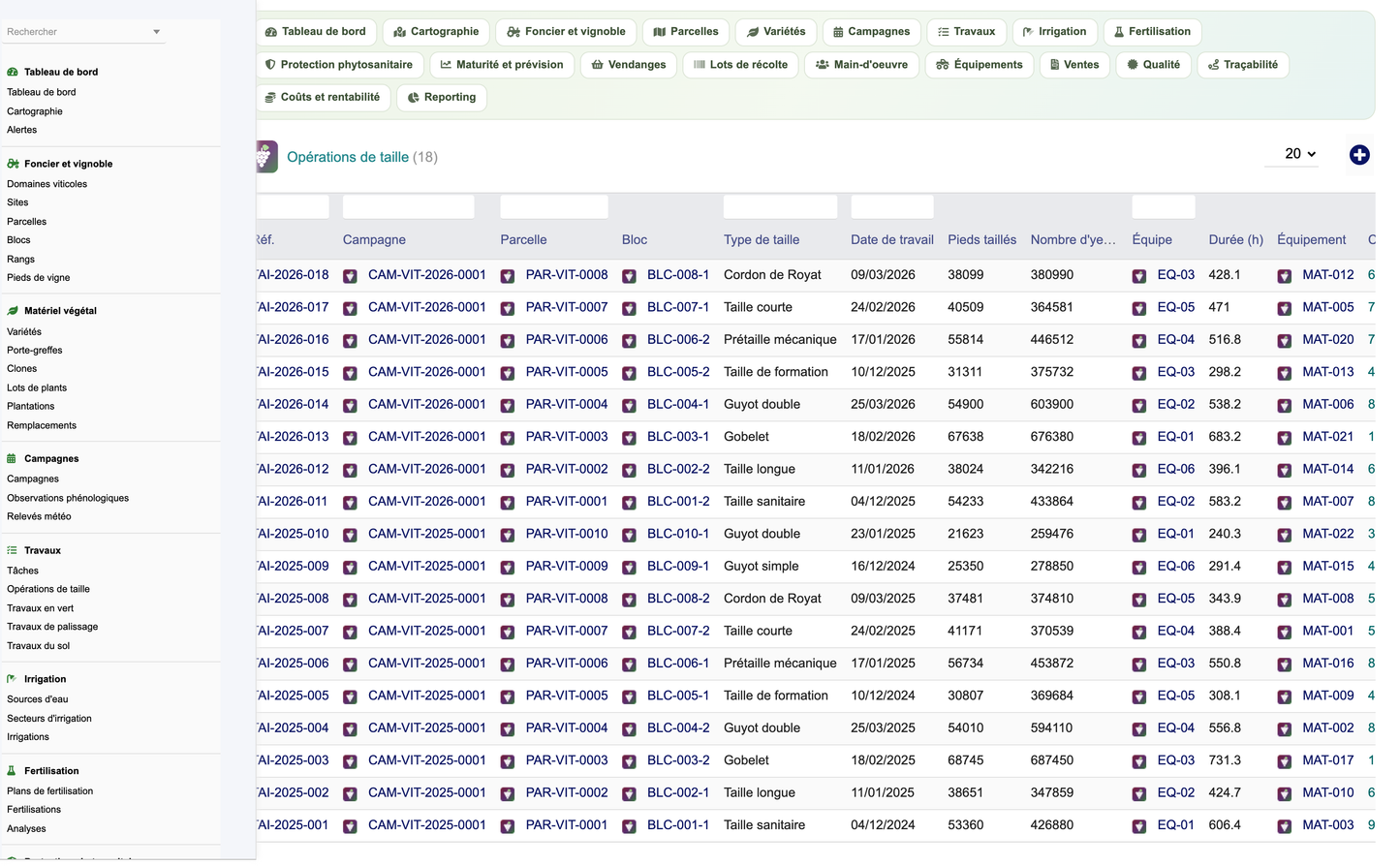Open the Vendanges tab

coord(629,65)
